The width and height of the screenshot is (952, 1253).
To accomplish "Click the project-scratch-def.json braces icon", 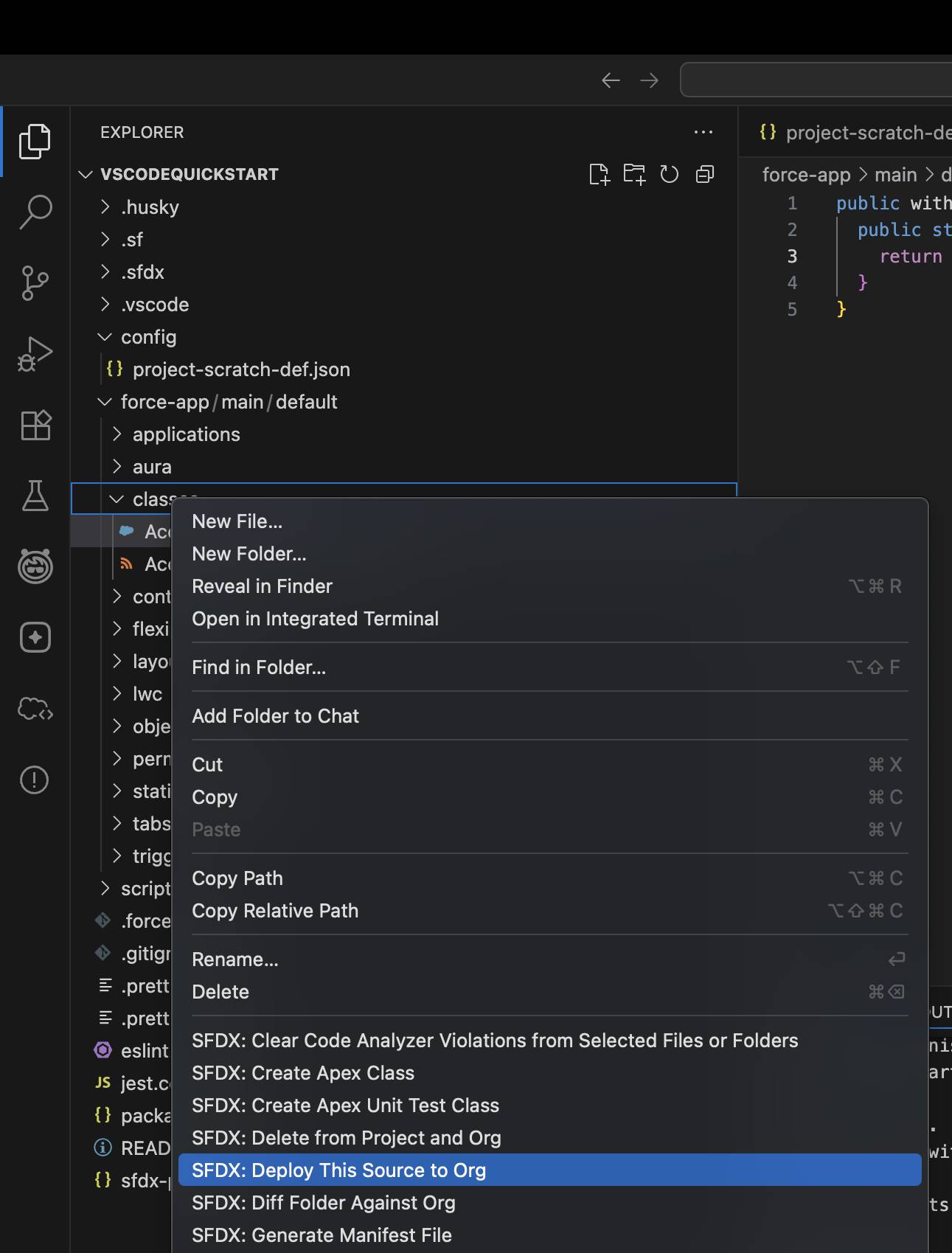I will pos(114,369).
